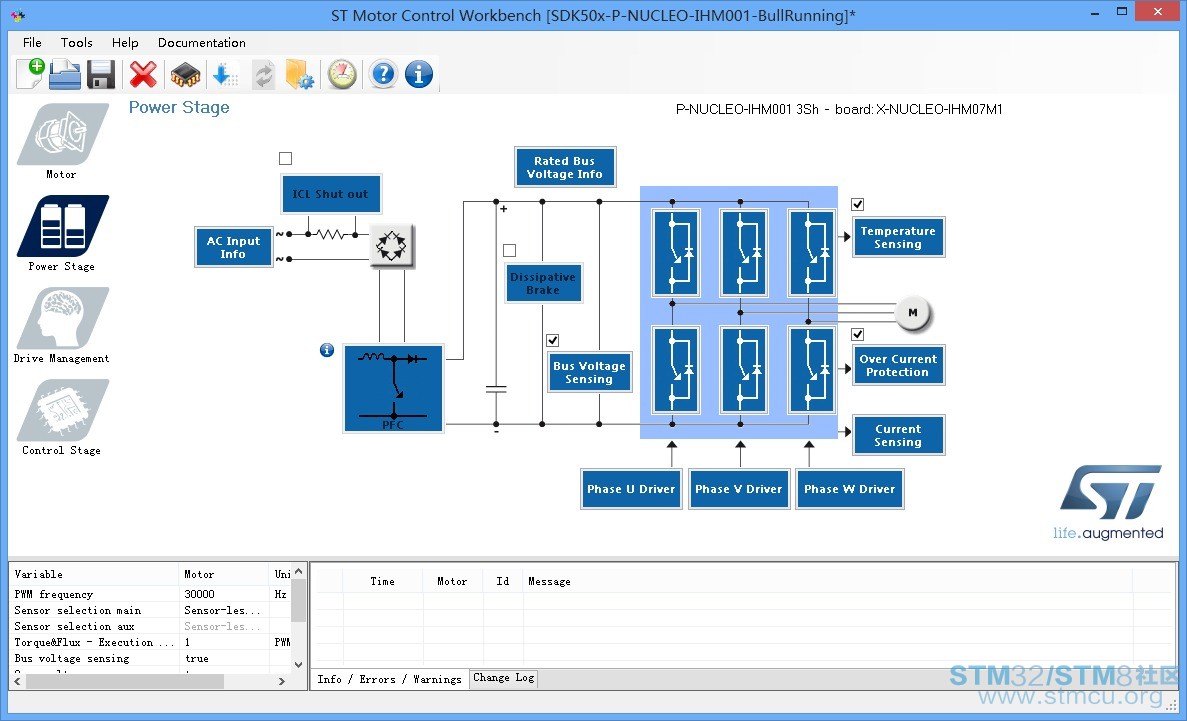This screenshot has height=721, width=1187.
Task: Select the top-right high-side switch block
Action: [x=812, y=253]
